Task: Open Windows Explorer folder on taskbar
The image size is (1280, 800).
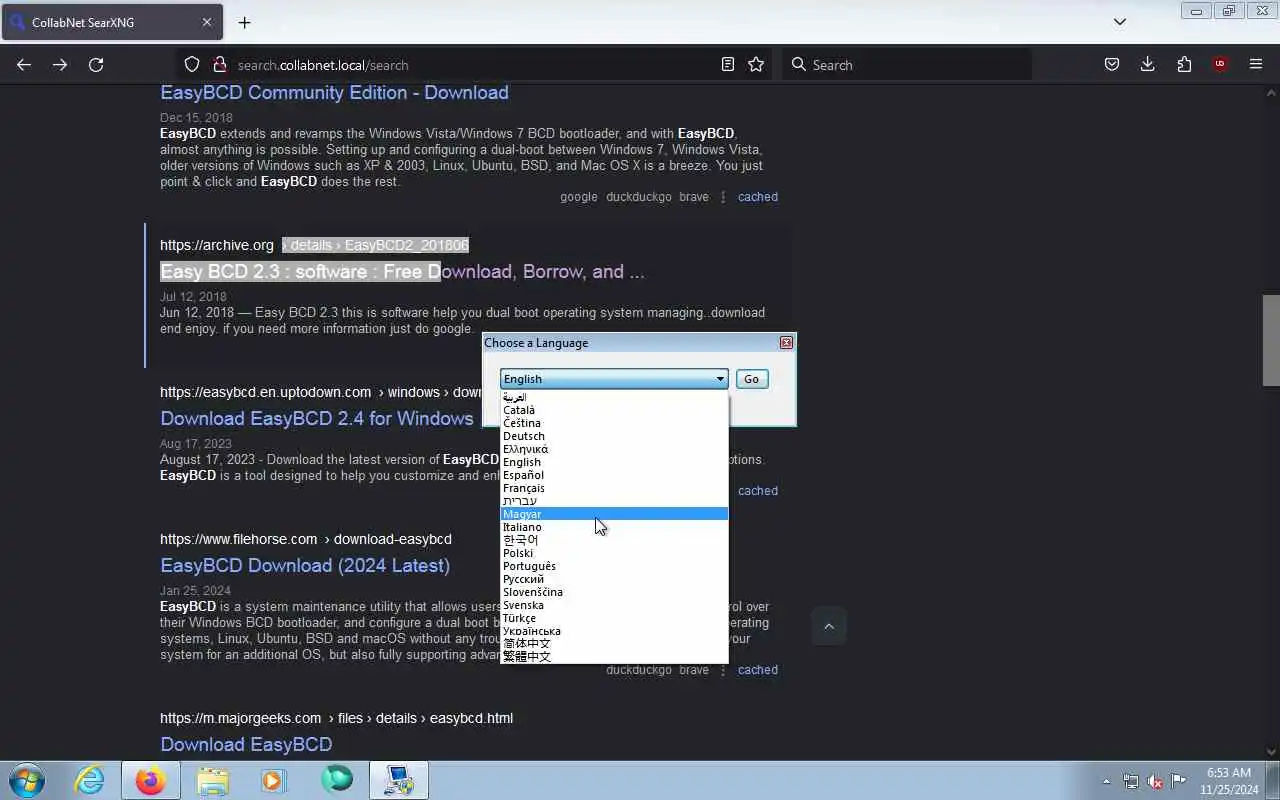Action: click(x=212, y=780)
